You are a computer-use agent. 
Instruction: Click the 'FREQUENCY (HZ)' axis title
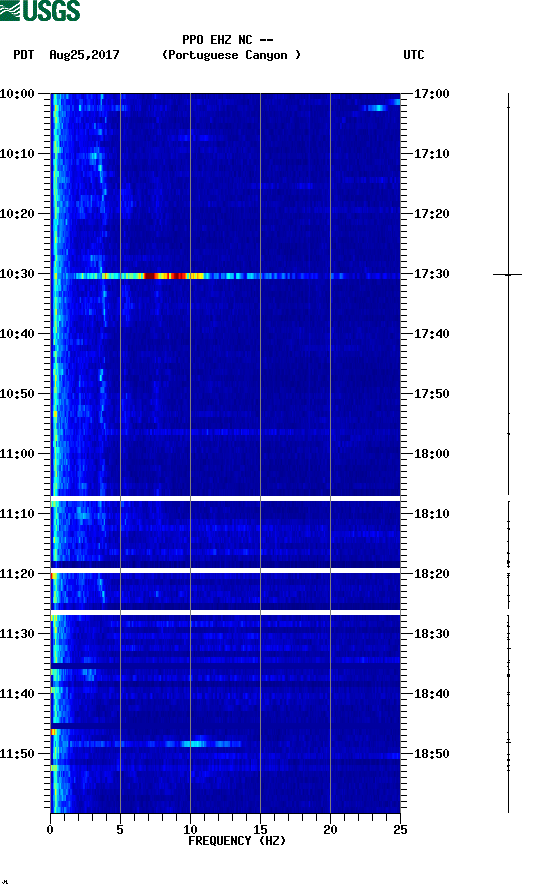[x=237, y=841]
